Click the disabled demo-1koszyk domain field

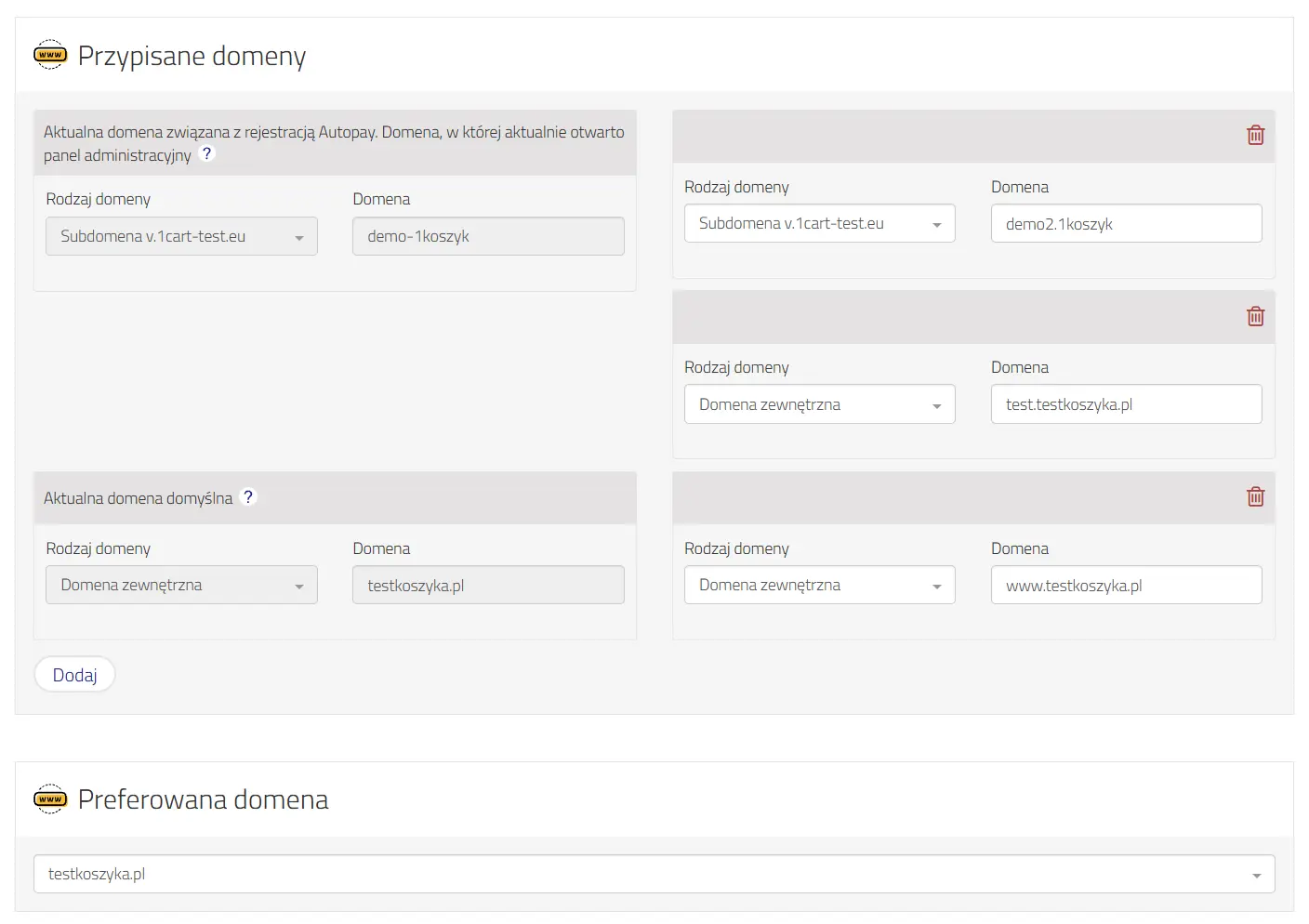click(488, 236)
